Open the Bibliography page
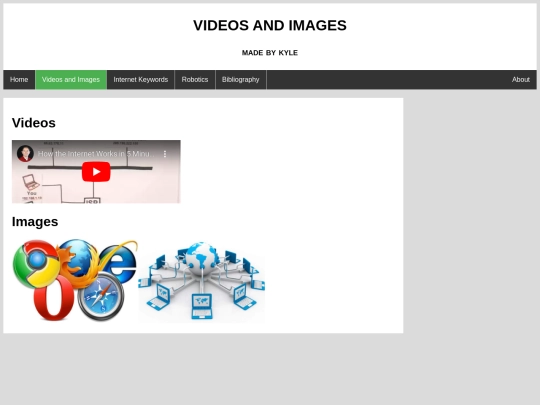Image resolution: width=540 pixels, height=405 pixels. (241, 80)
